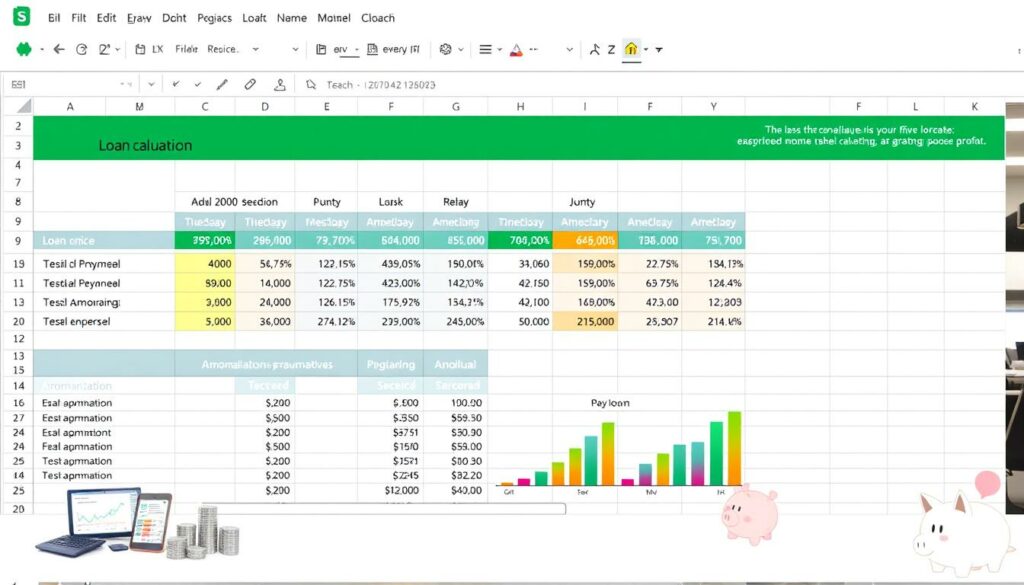Click the person icon in formula bar
Viewport: 1024px width, 585px height.
pos(280,84)
